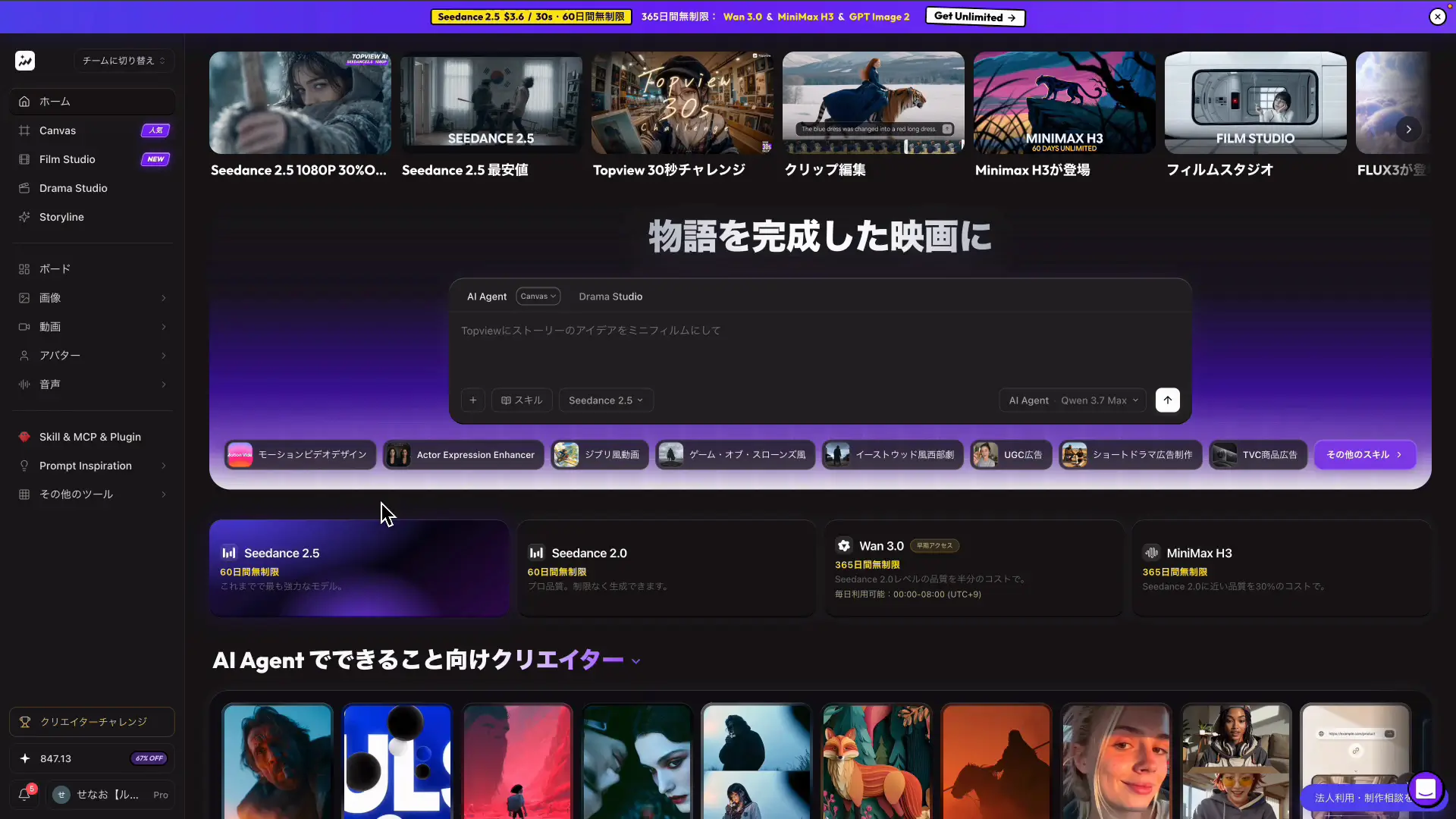Switch to the Drama Studio tab in prompt box
1456x819 pixels.
click(x=610, y=297)
